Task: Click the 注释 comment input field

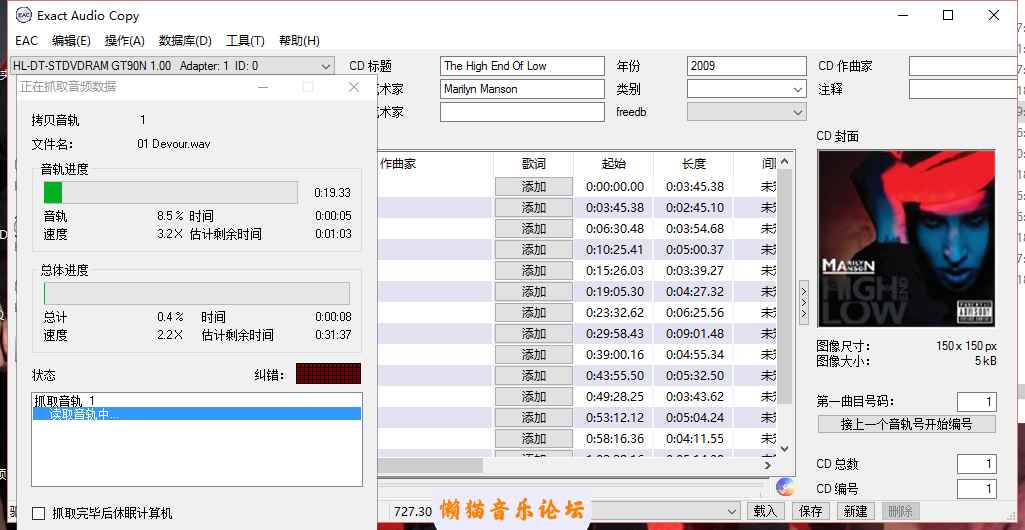Action: tap(962, 89)
